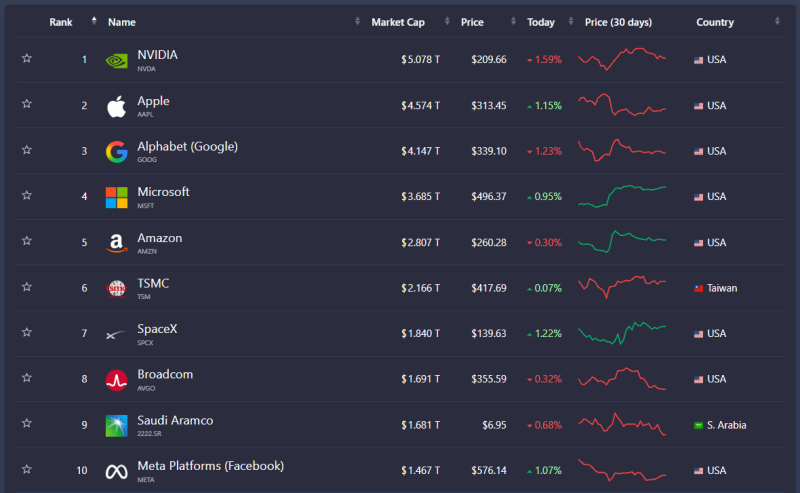This screenshot has width=800, height=493.
Task: Sort by Today change arrows
Action: coord(571,21)
